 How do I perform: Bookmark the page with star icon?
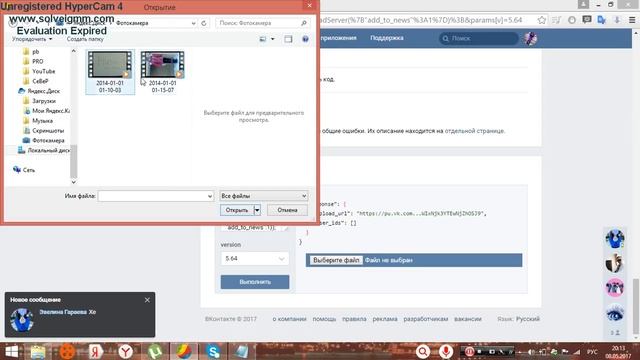[x=542, y=20]
